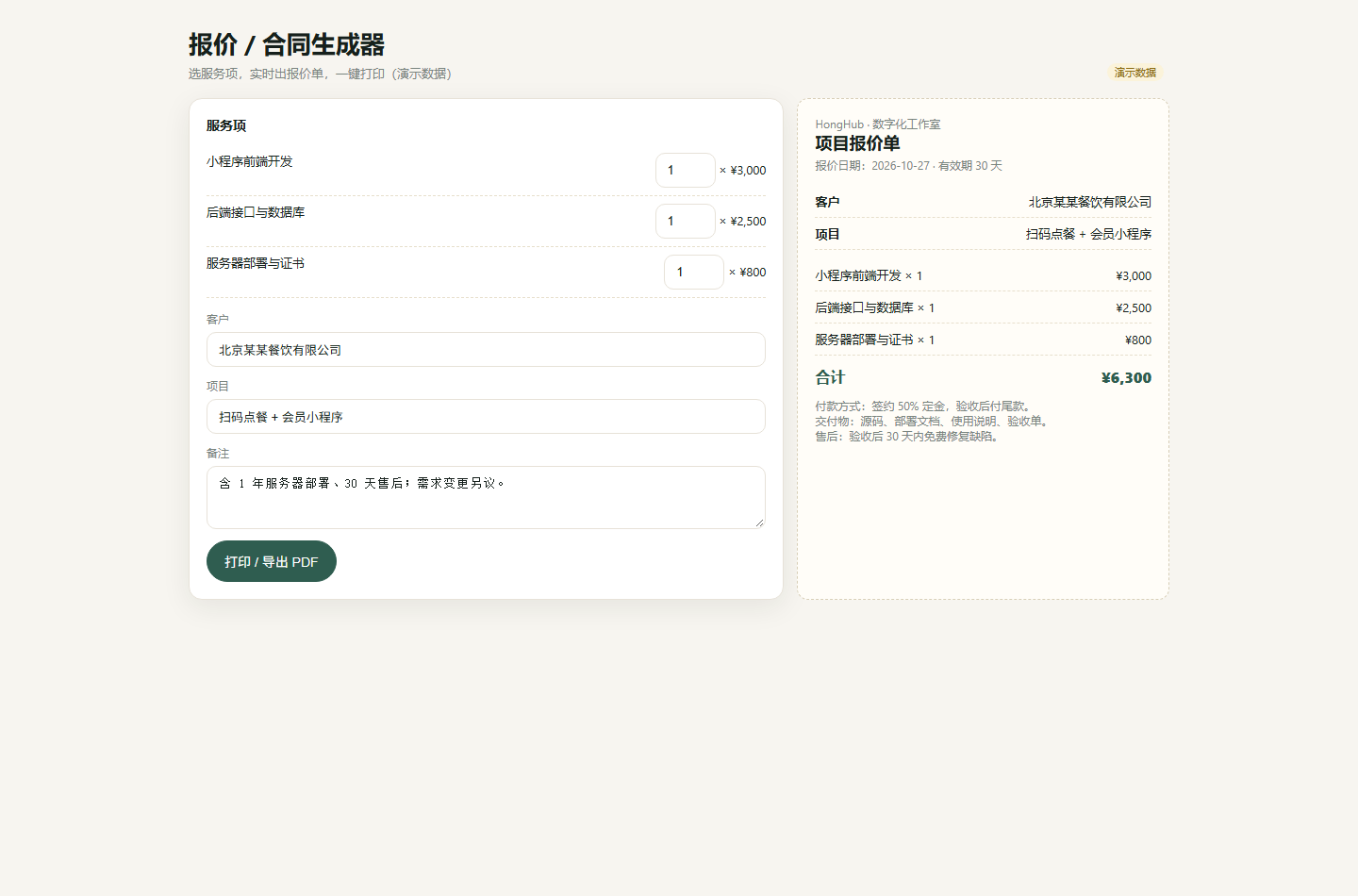The image size is (1358, 896).
Task: Click the 项目报价单 heading in preview
Action: [x=858, y=143]
